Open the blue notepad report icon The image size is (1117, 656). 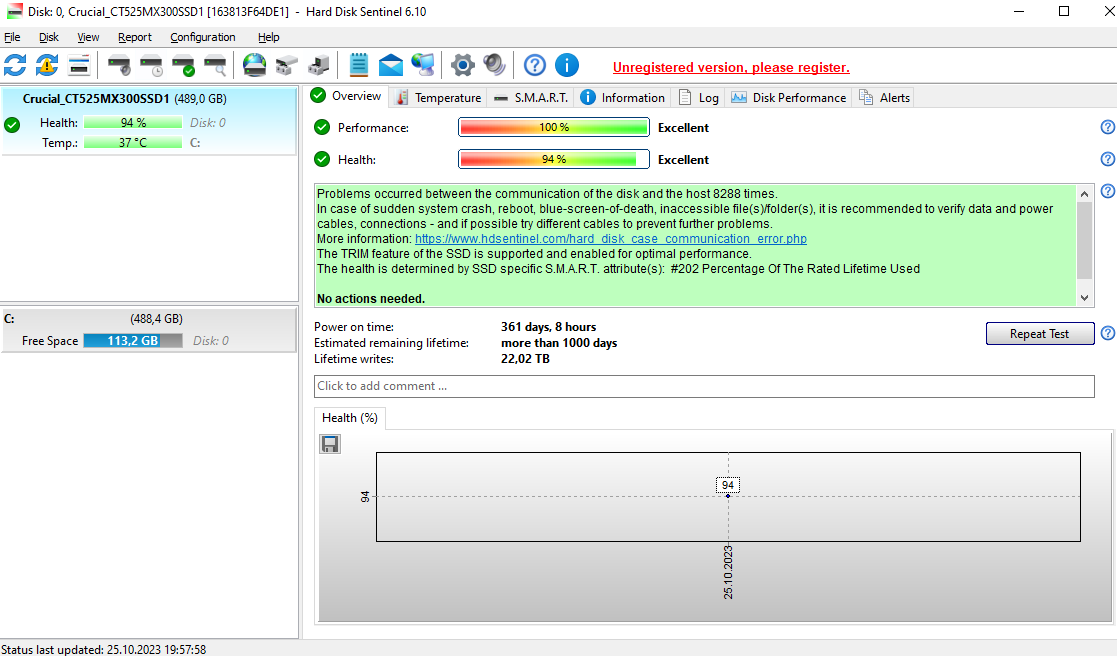[x=358, y=66]
